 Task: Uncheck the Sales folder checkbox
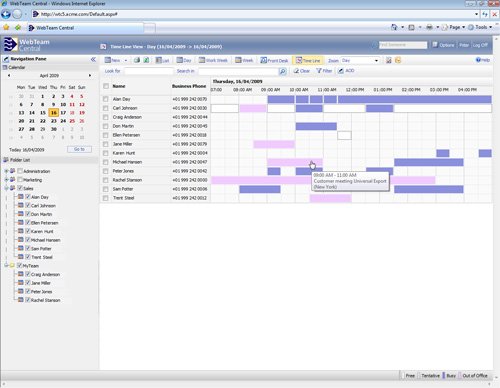[20, 188]
